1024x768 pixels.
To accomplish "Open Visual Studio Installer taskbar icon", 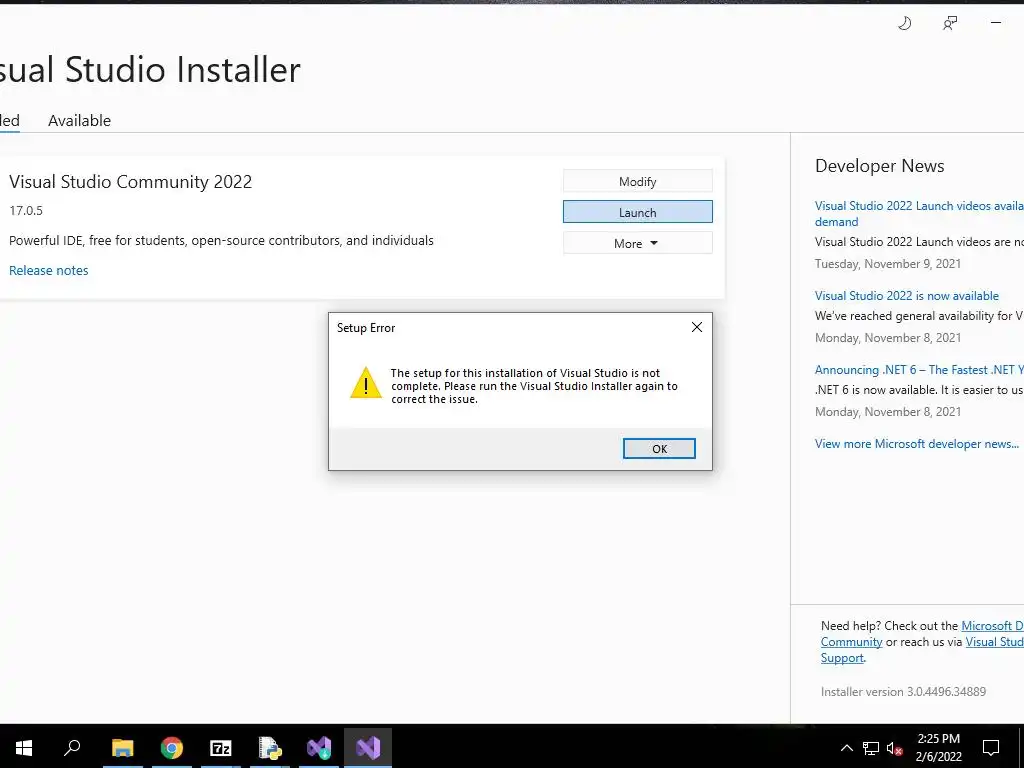I will (319, 748).
